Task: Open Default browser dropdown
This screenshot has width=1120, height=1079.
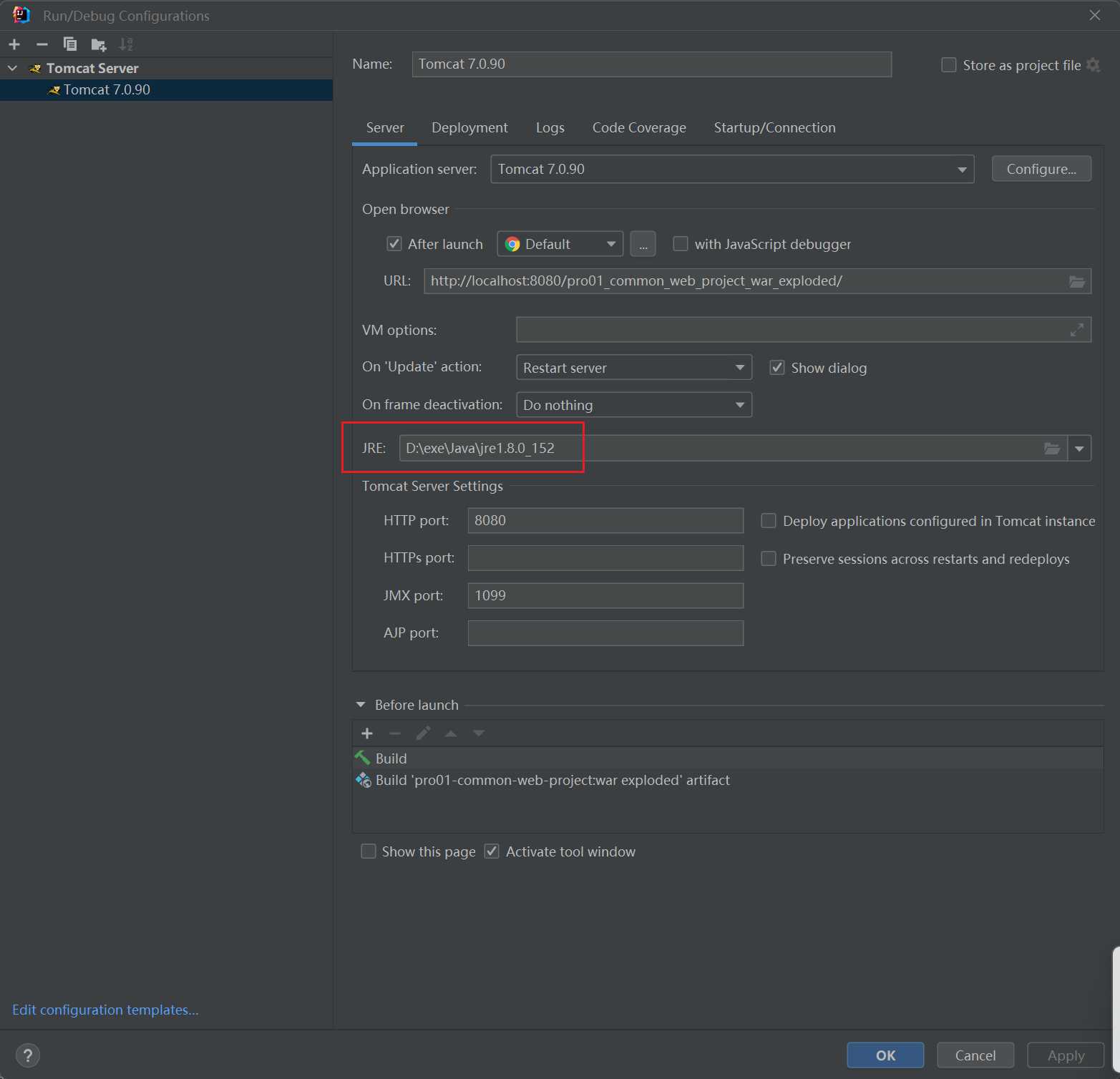Action: tap(560, 245)
